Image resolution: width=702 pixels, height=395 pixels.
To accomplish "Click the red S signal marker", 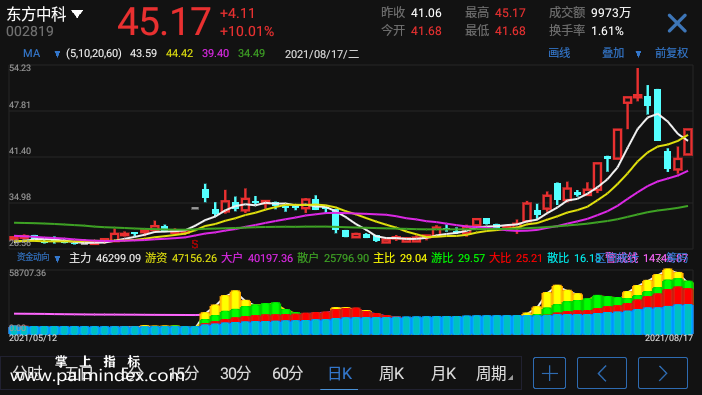I will point(195,245).
